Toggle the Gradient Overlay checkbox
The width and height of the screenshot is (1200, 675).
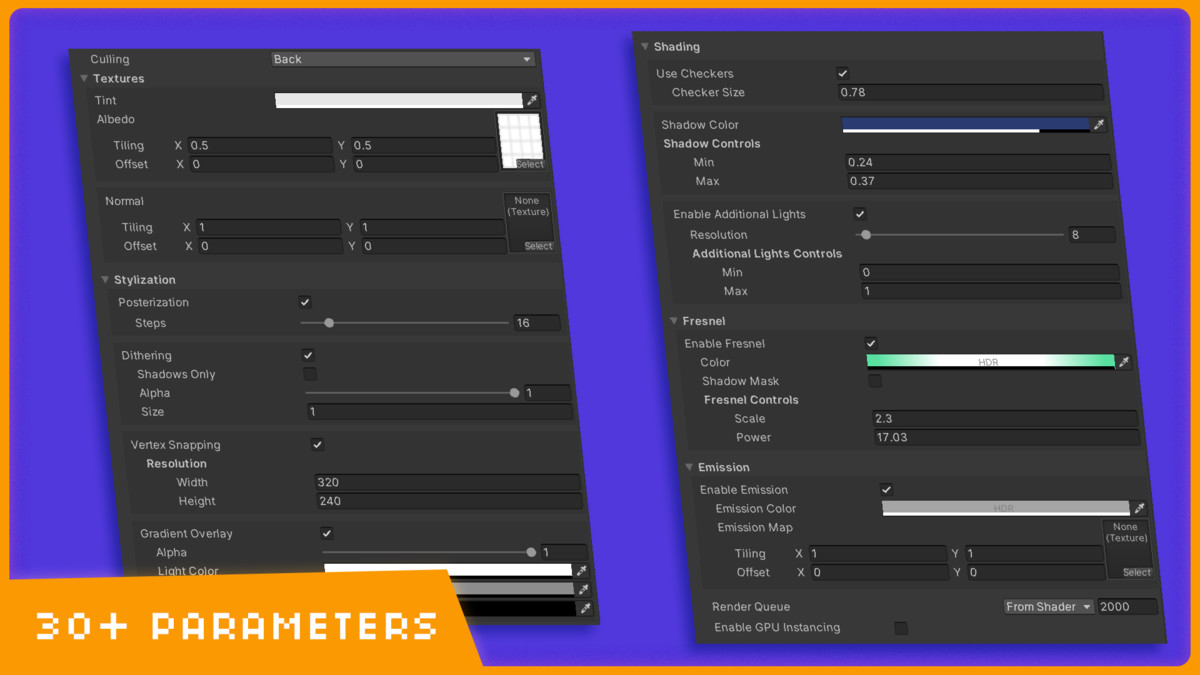click(326, 534)
